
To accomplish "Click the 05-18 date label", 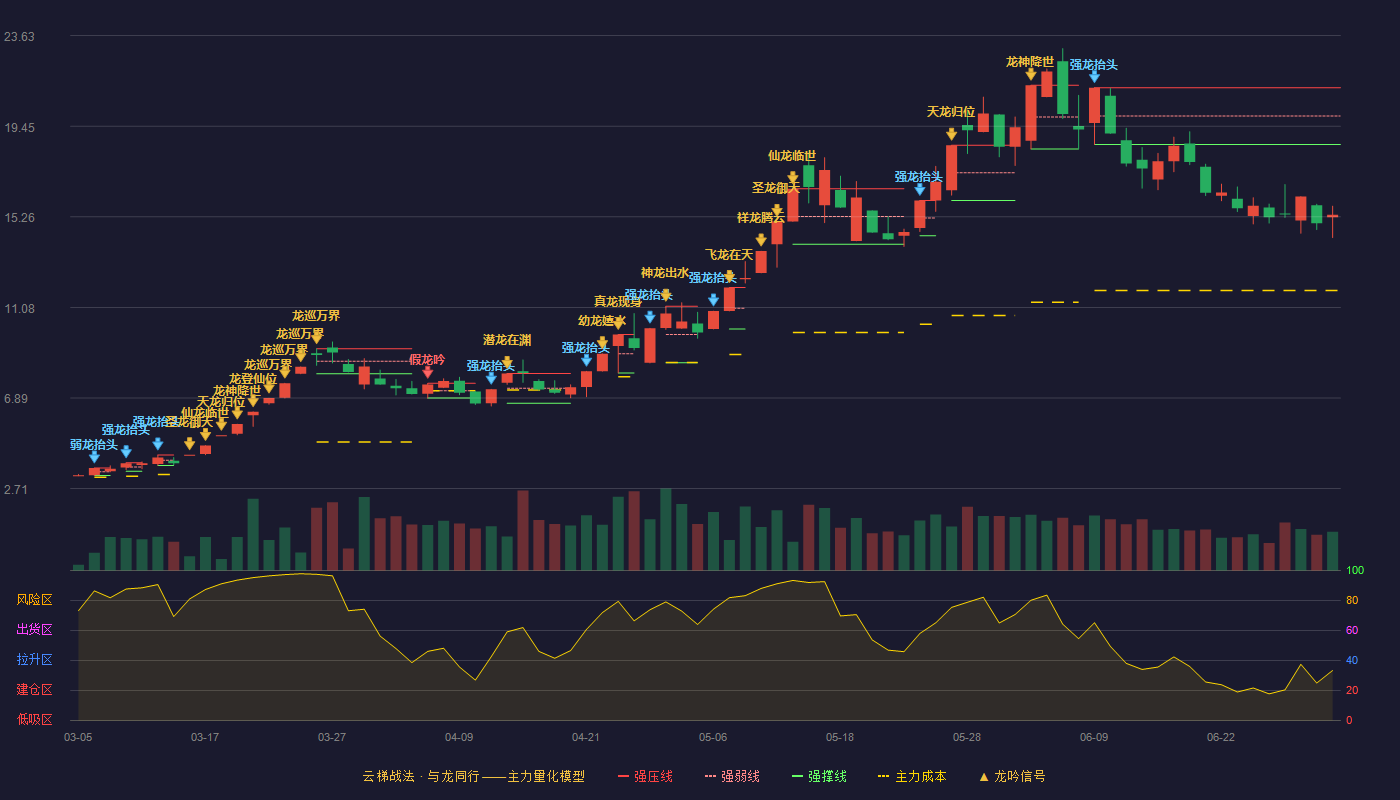I will click(840, 737).
